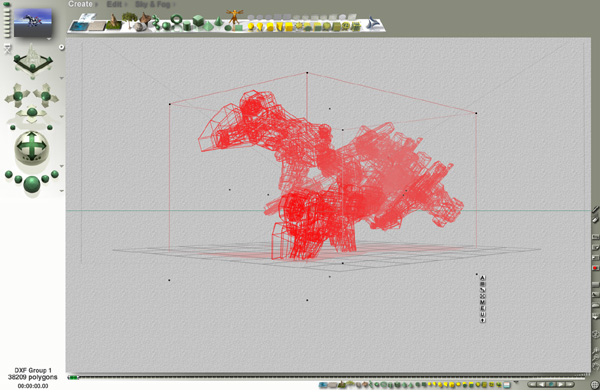Click the far-left small render control sphere
Viewport: 600px width, 390px height.
8,175
